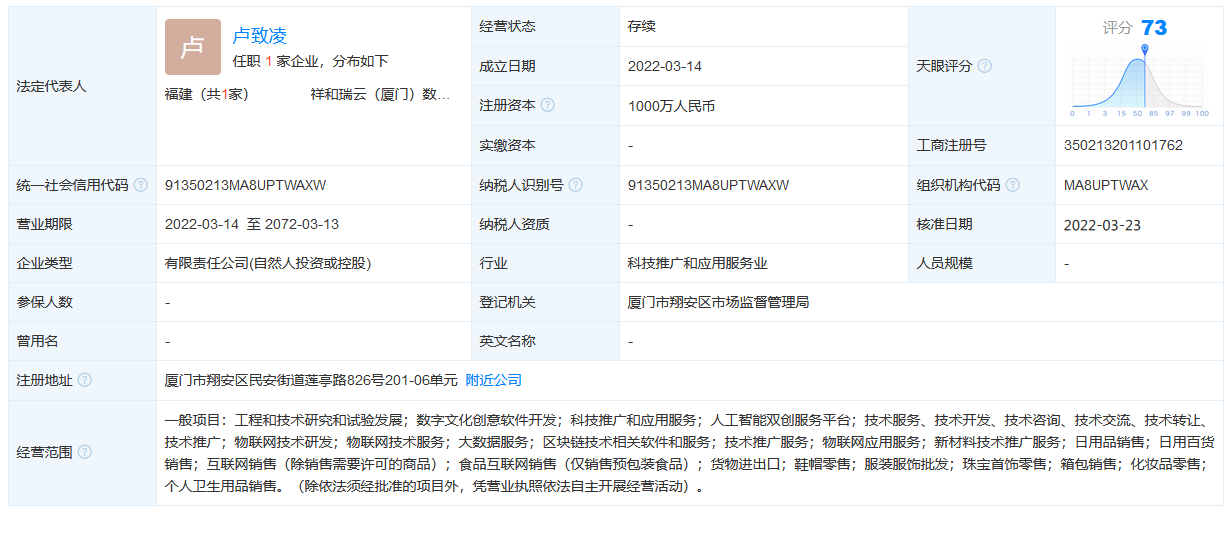This screenshot has height=545, width=1228.
Task: Click the 卢 avatar tile
Action: coord(192,47)
